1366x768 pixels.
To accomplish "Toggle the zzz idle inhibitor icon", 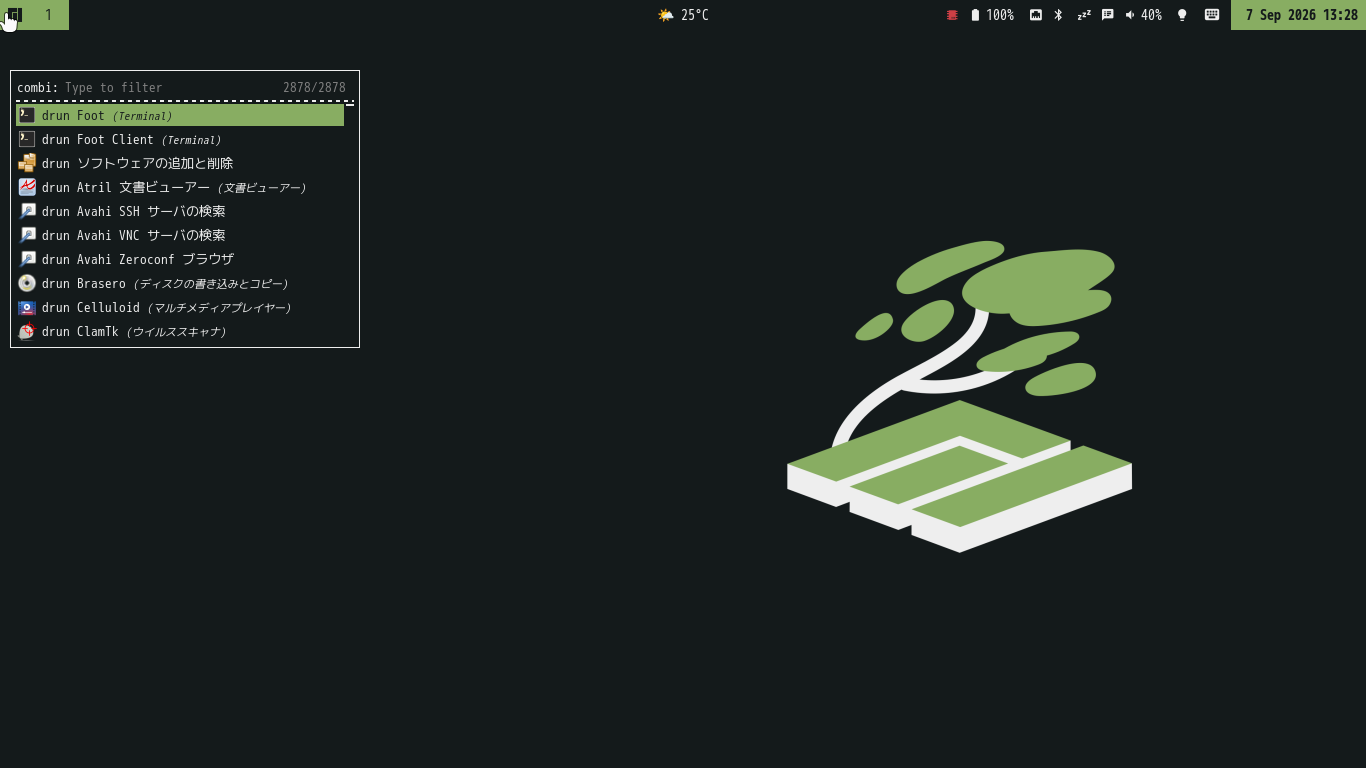I will [x=1084, y=15].
